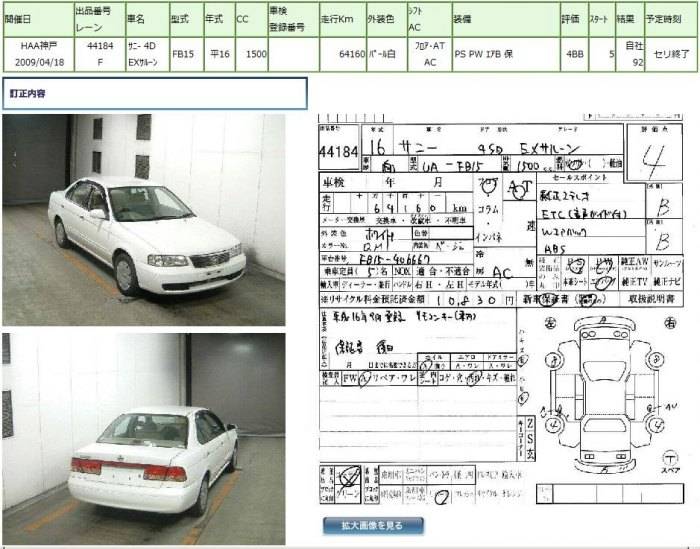The image size is (700, 549).
Task: Click the PS PW 17B 保 equipment cell
Action: pos(506,54)
